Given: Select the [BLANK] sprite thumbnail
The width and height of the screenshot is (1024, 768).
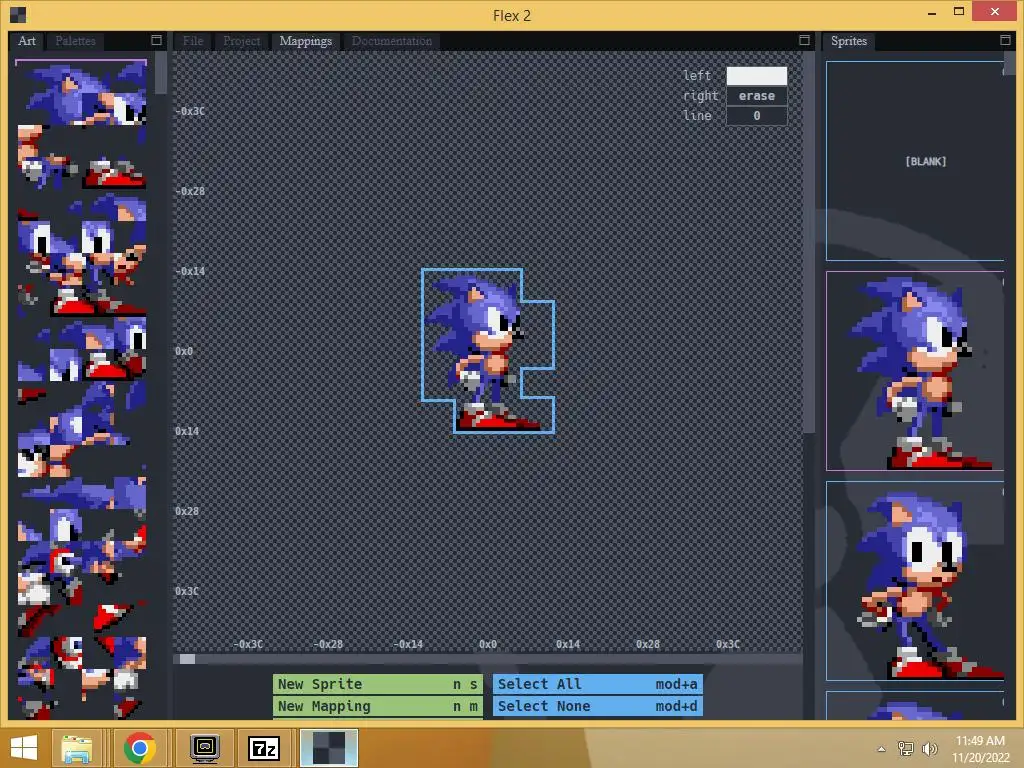Looking at the screenshot, I should [915, 161].
